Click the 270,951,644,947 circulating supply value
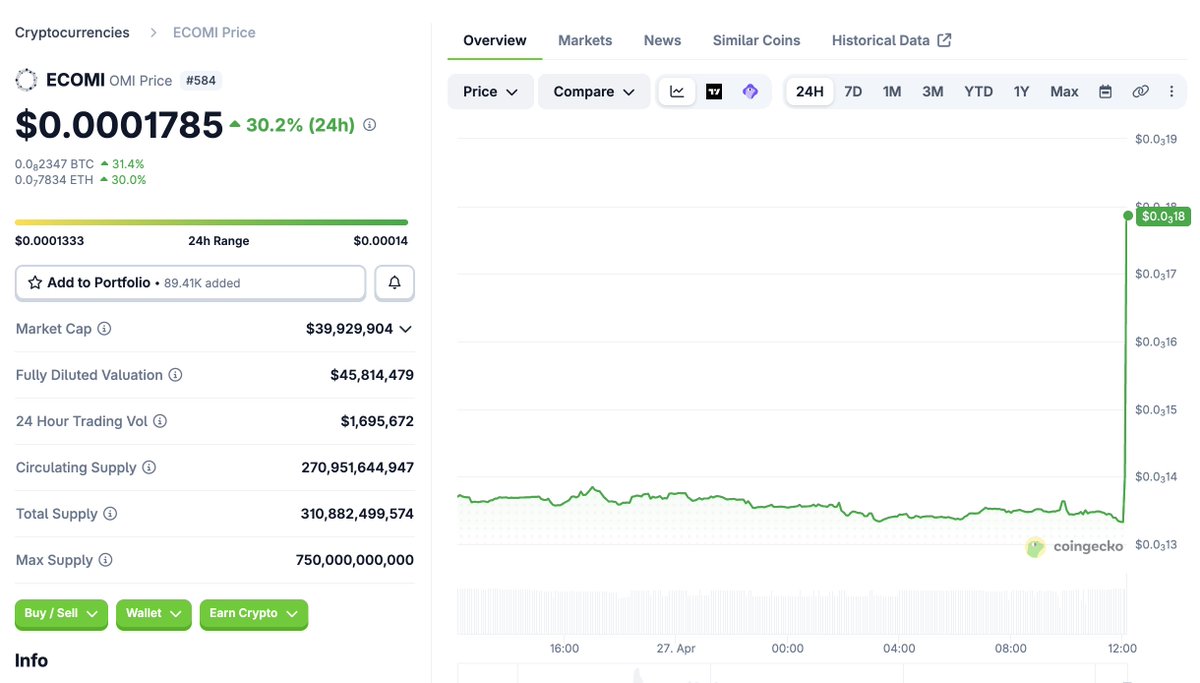Screen dimensions: 1200x683 [x=357, y=467]
